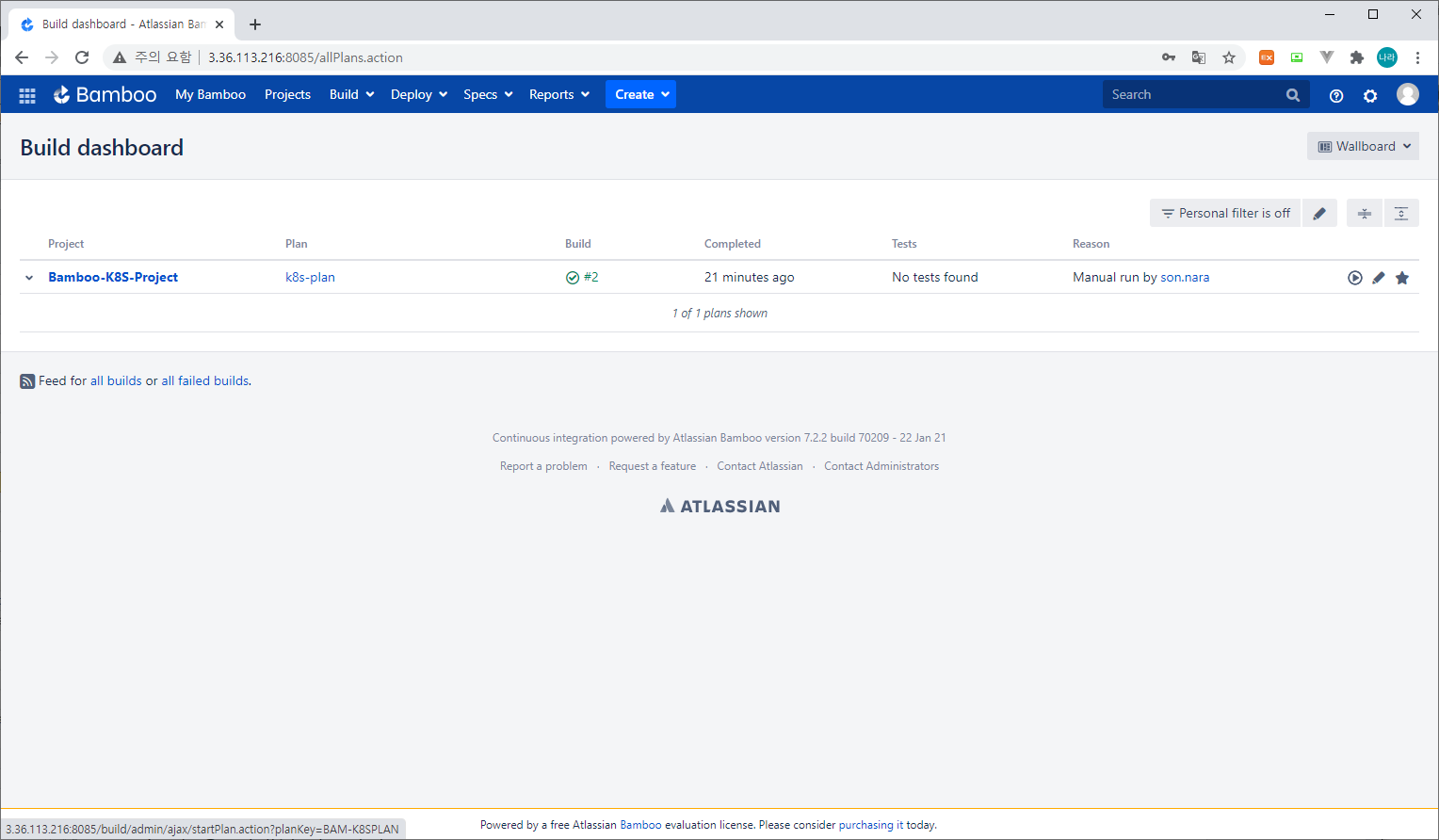Open the help question mark menu
The height and width of the screenshot is (840, 1439).
tap(1336, 95)
